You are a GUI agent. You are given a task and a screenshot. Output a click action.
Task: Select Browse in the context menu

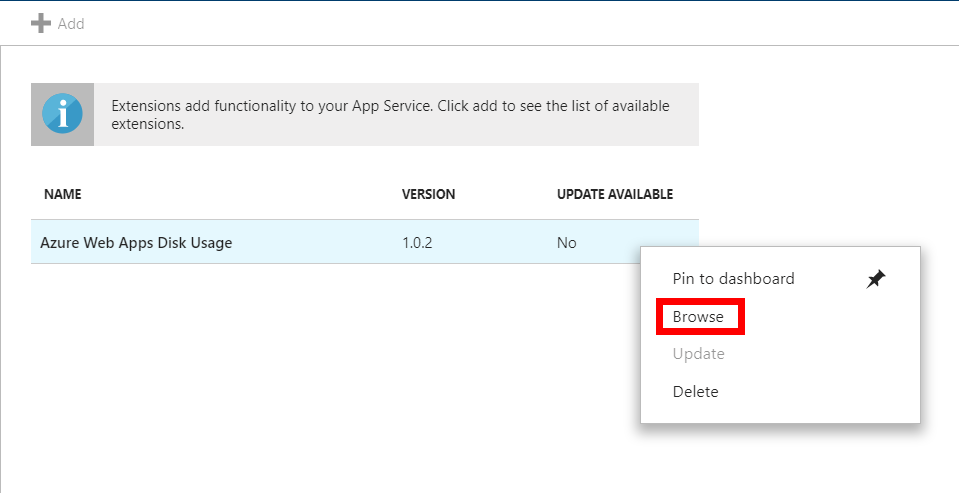698,317
